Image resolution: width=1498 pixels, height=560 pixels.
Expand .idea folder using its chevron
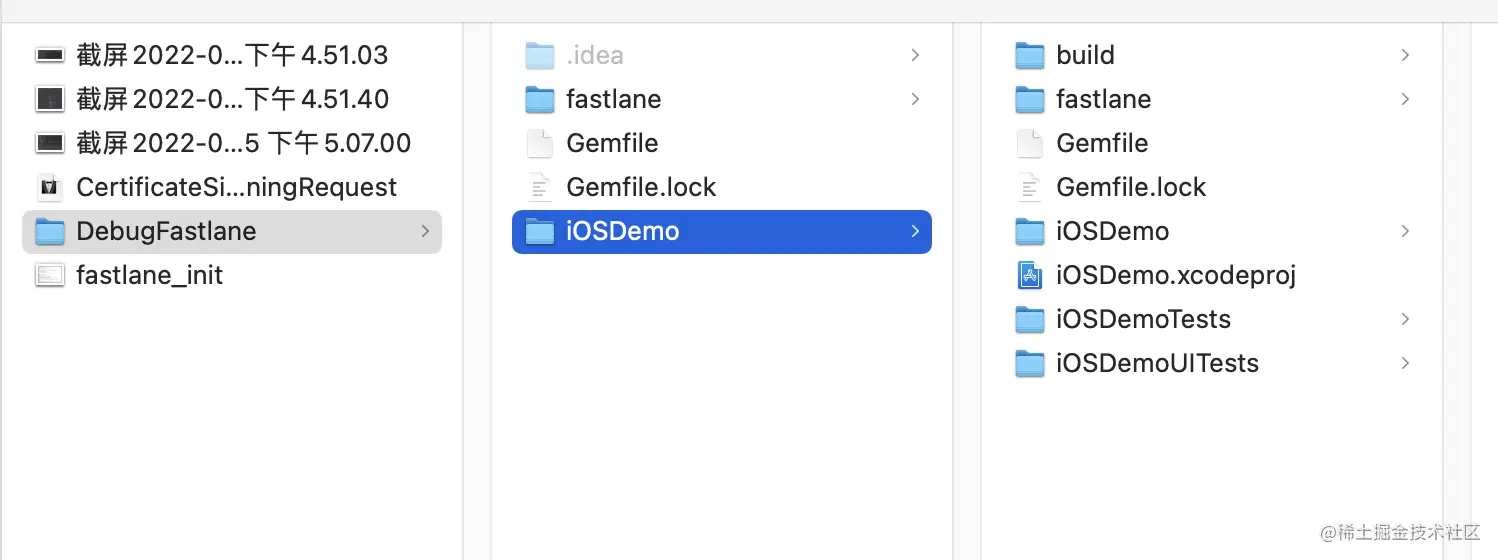coord(915,55)
